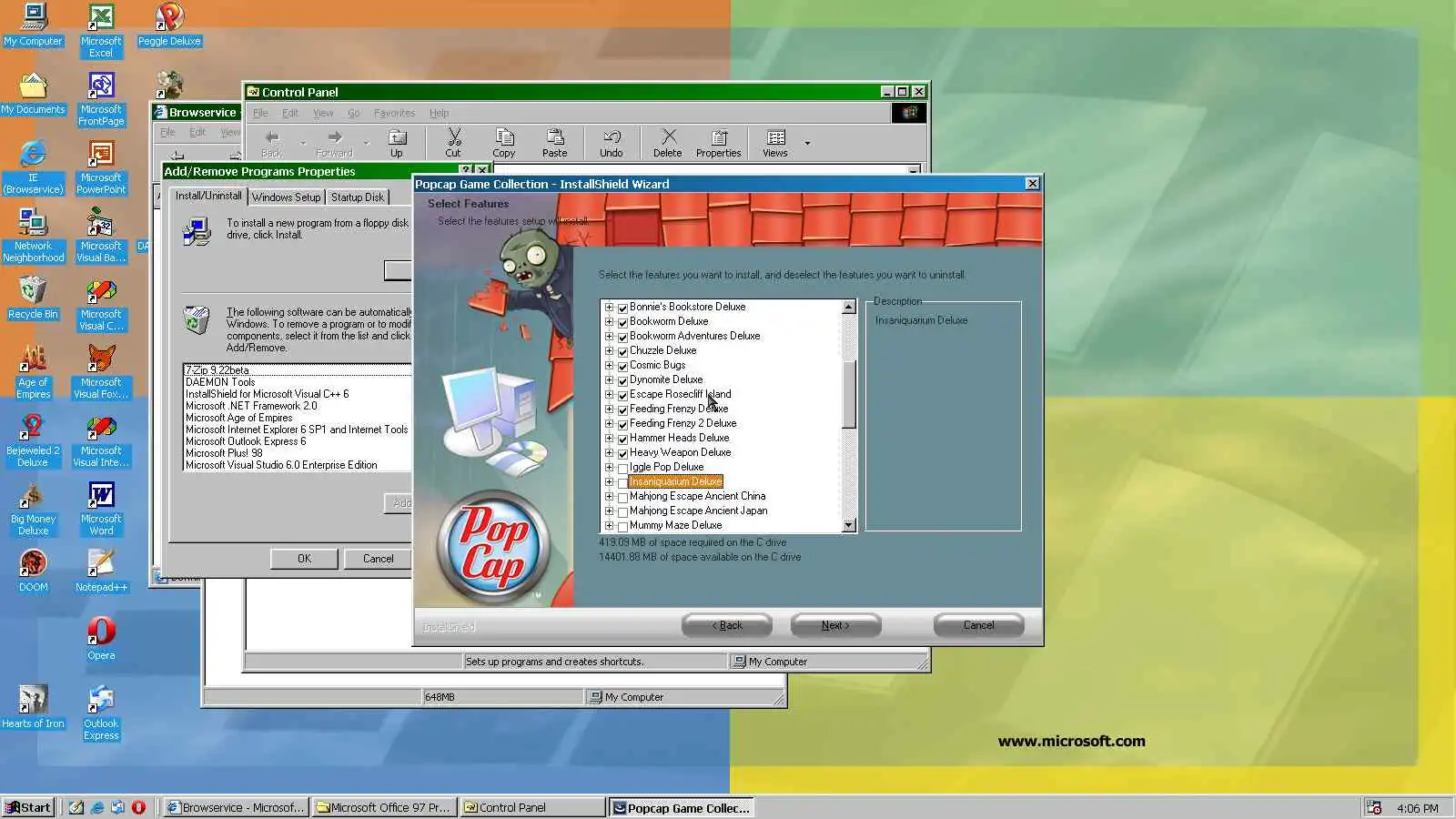Switch to Microsoft Office 97 taskbar button
Image resolution: width=1456 pixels, height=819 pixels.
click(x=383, y=807)
